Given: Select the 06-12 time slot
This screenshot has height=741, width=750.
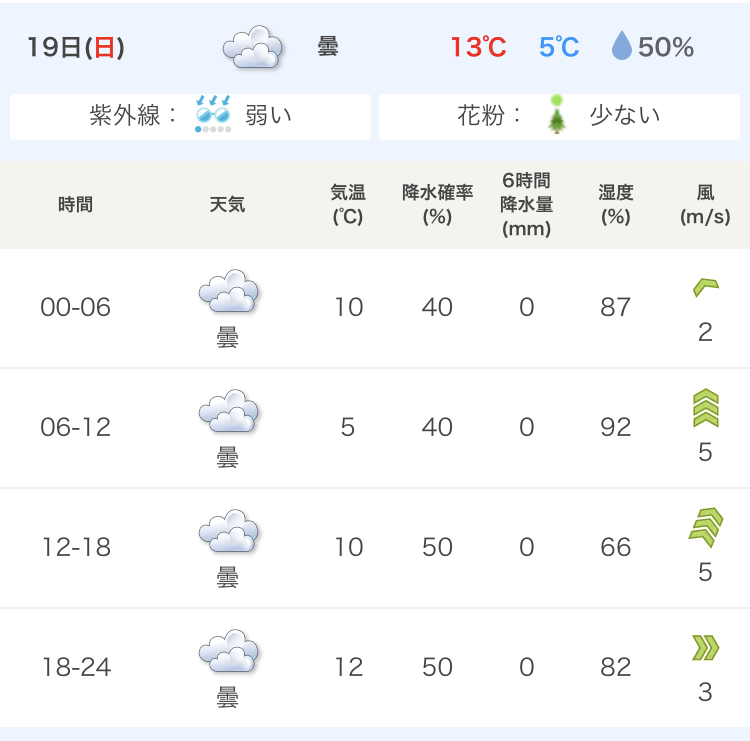Looking at the screenshot, I should (x=76, y=427).
